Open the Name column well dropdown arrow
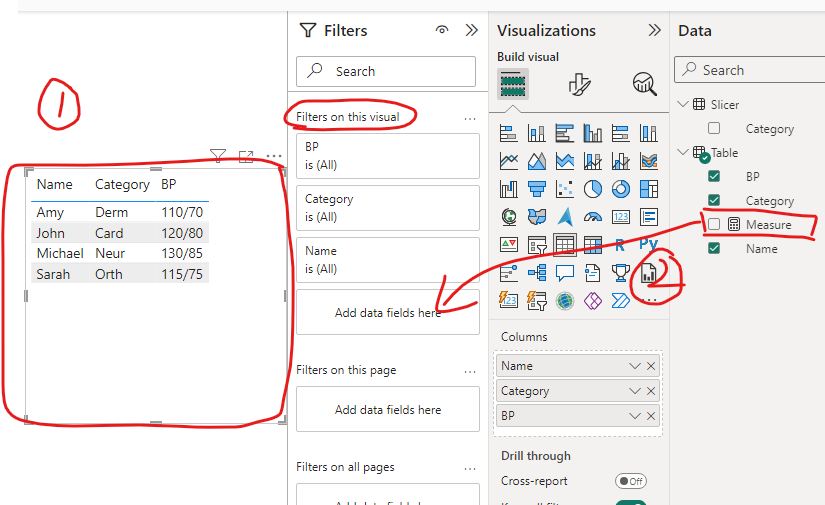Viewport: 825px width, 505px height. click(x=635, y=366)
